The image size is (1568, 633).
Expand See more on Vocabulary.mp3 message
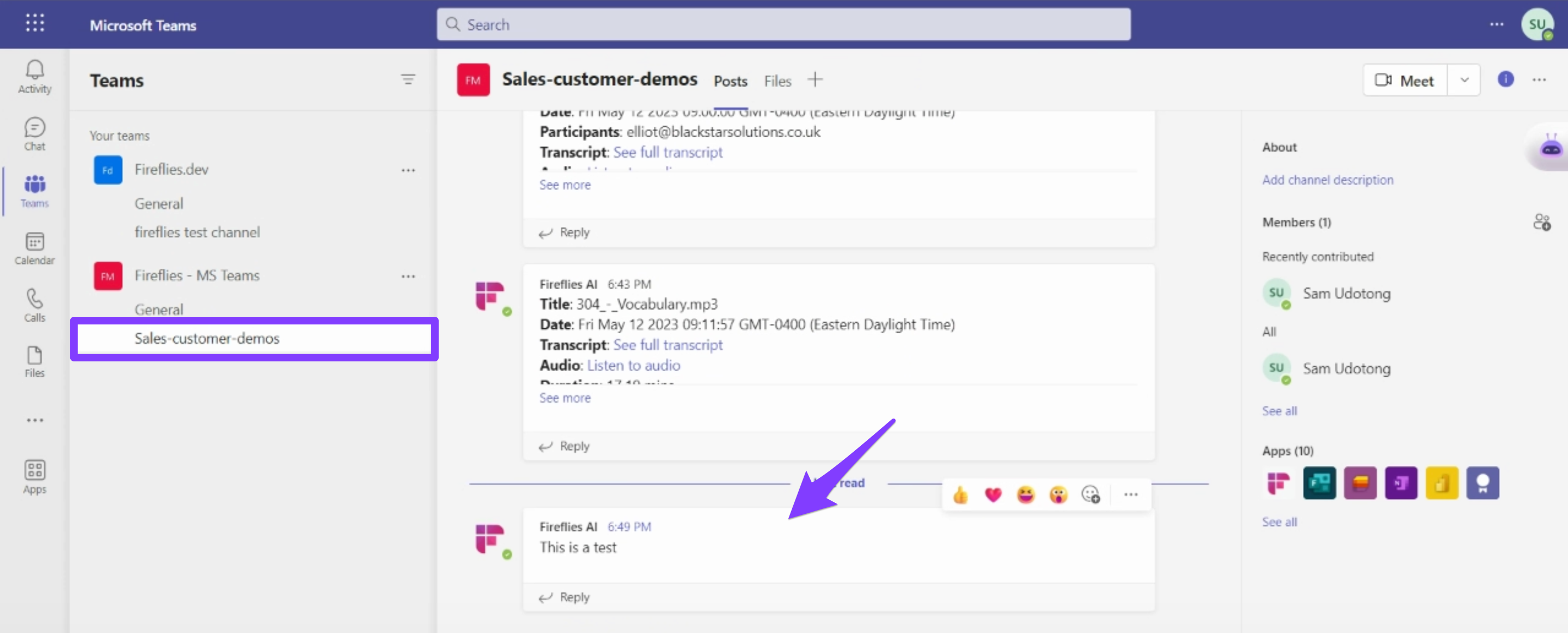(564, 398)
